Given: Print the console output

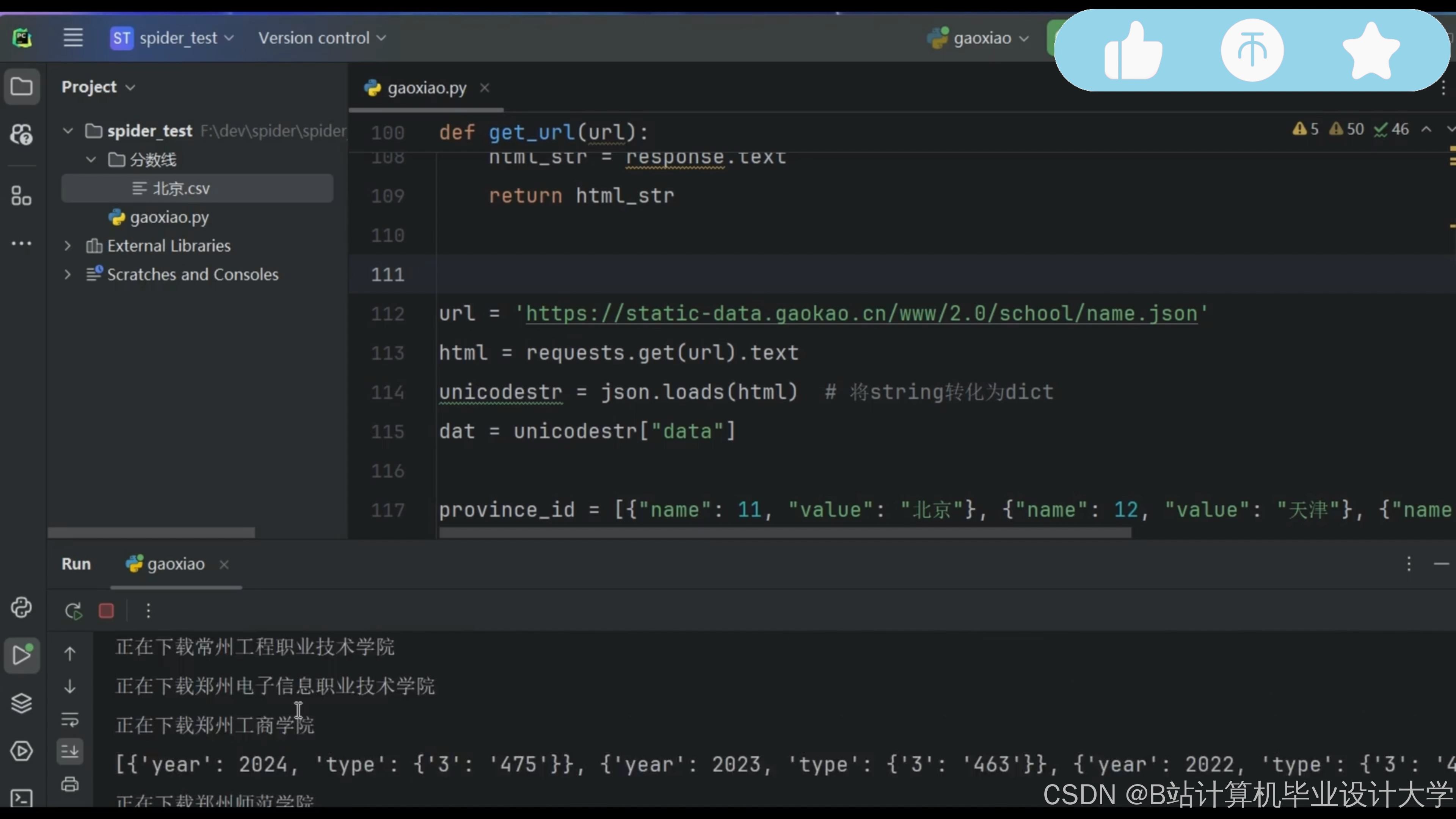Looking at the screenshot, I should pos(70,784).
